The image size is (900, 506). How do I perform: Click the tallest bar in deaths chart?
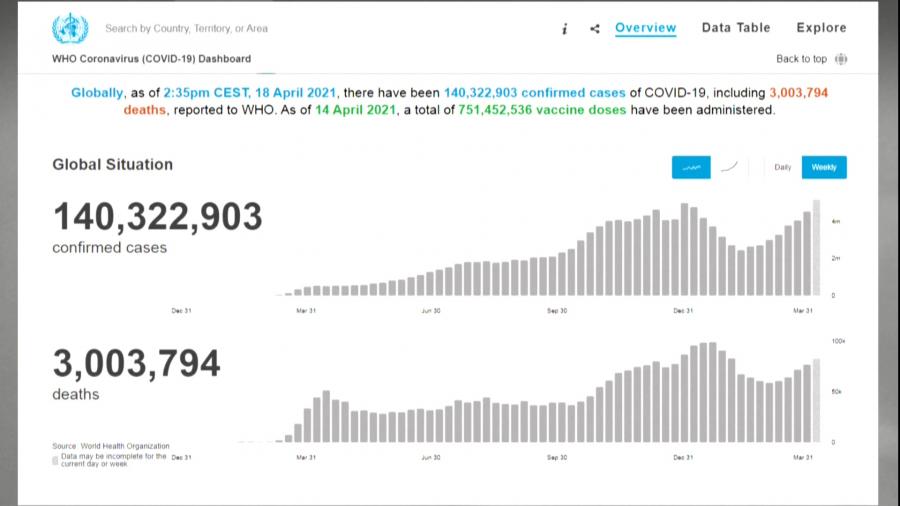click(711, 392)
